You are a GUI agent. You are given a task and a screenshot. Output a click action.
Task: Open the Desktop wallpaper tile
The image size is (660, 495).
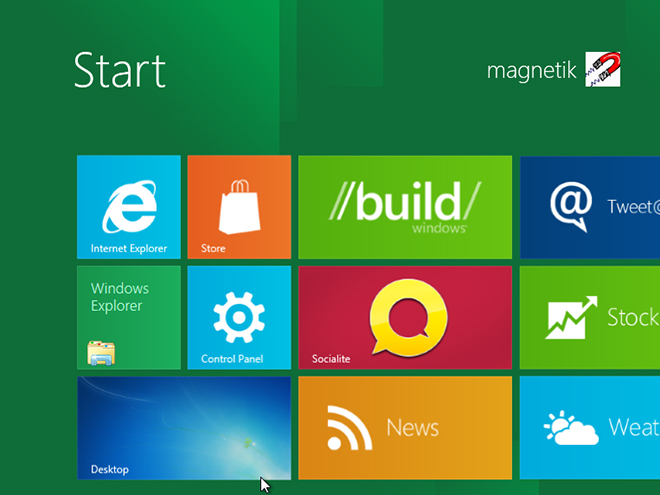(184, 428)
